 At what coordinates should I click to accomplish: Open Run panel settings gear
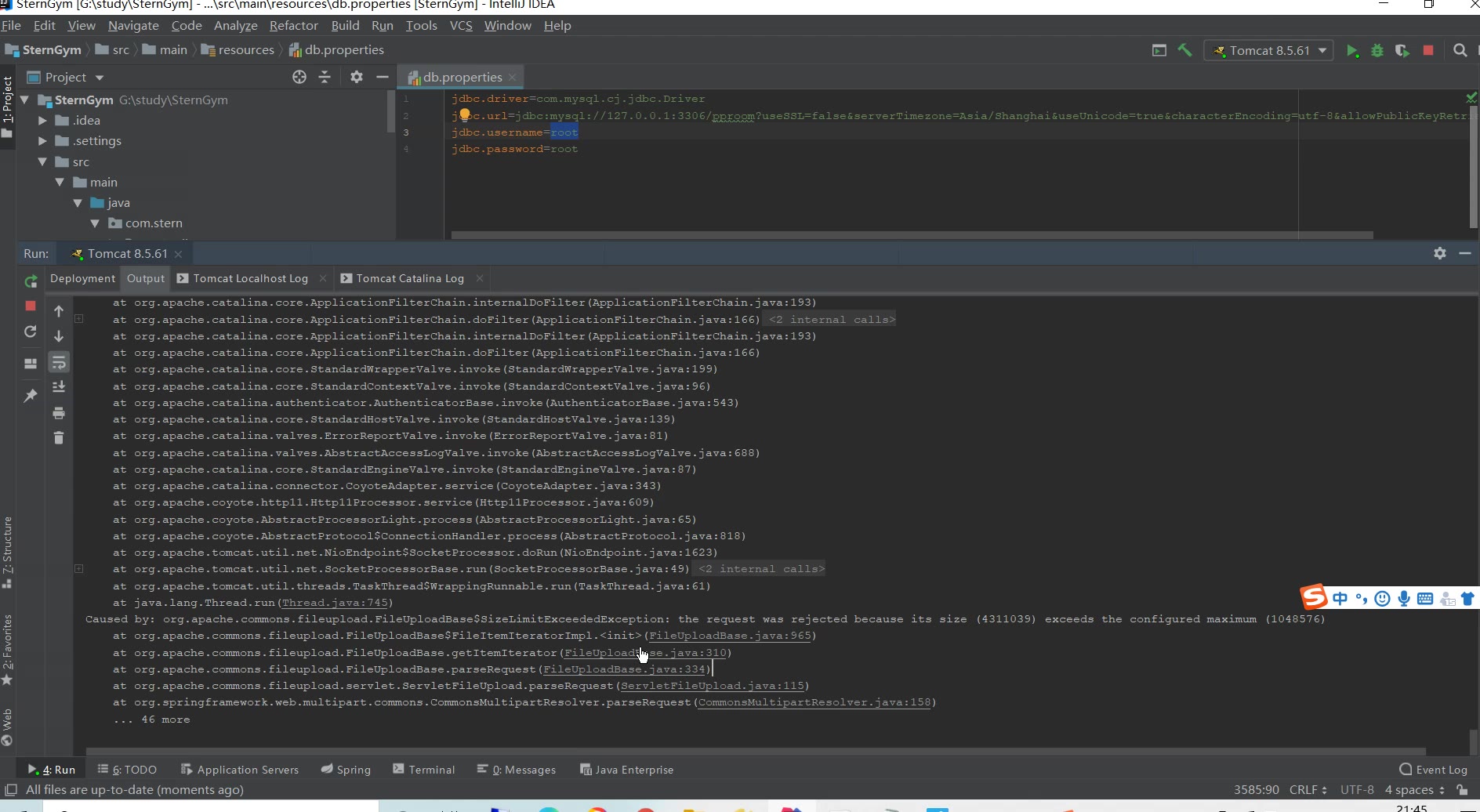pyautogui.click(x=1440, y=253)
